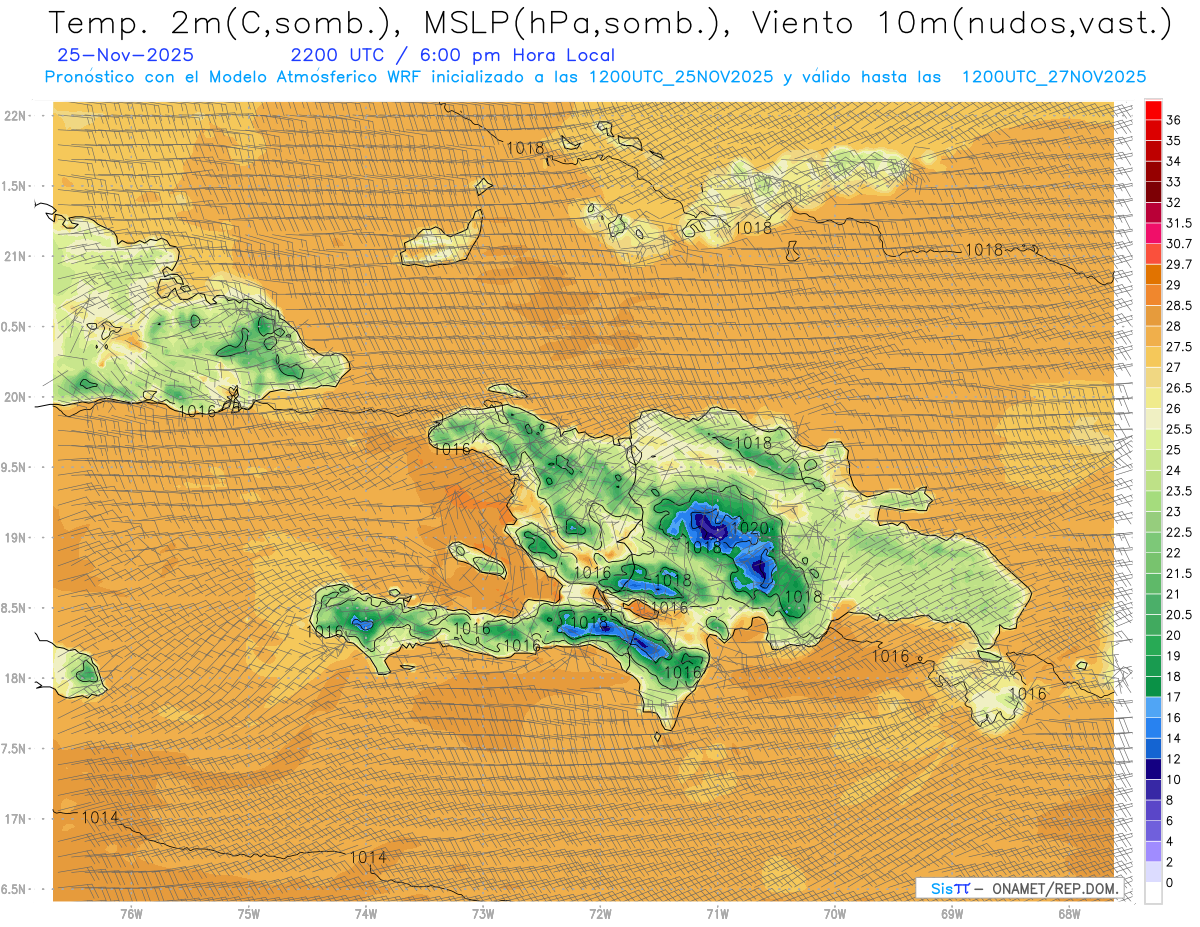Click the legend value "22.5"

pos(1178,532)
